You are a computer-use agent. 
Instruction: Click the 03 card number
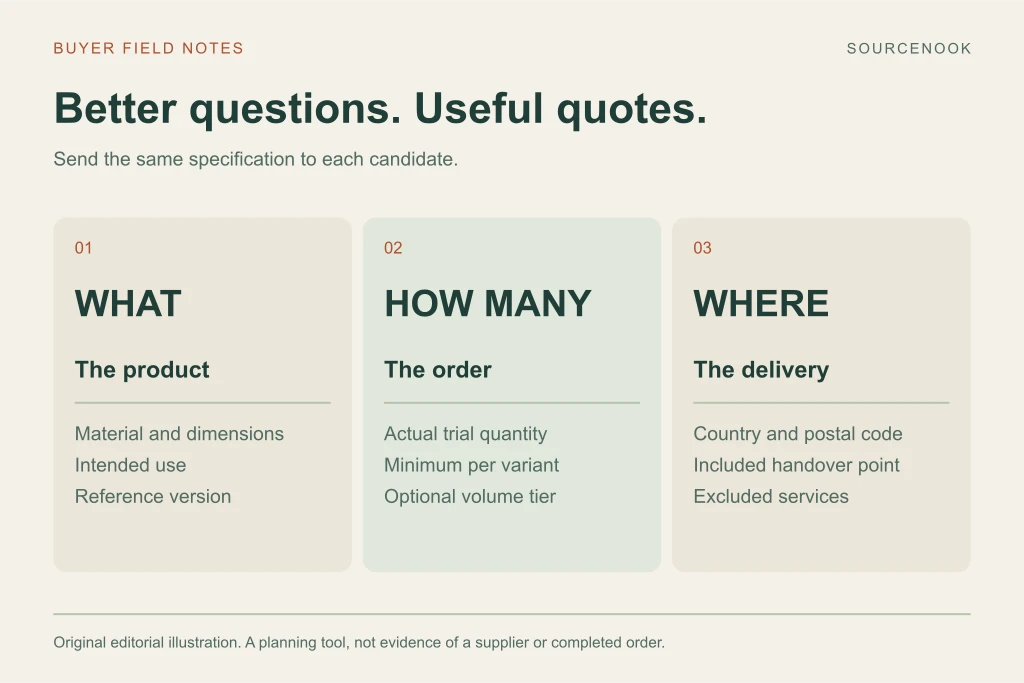tap(702, 248)
